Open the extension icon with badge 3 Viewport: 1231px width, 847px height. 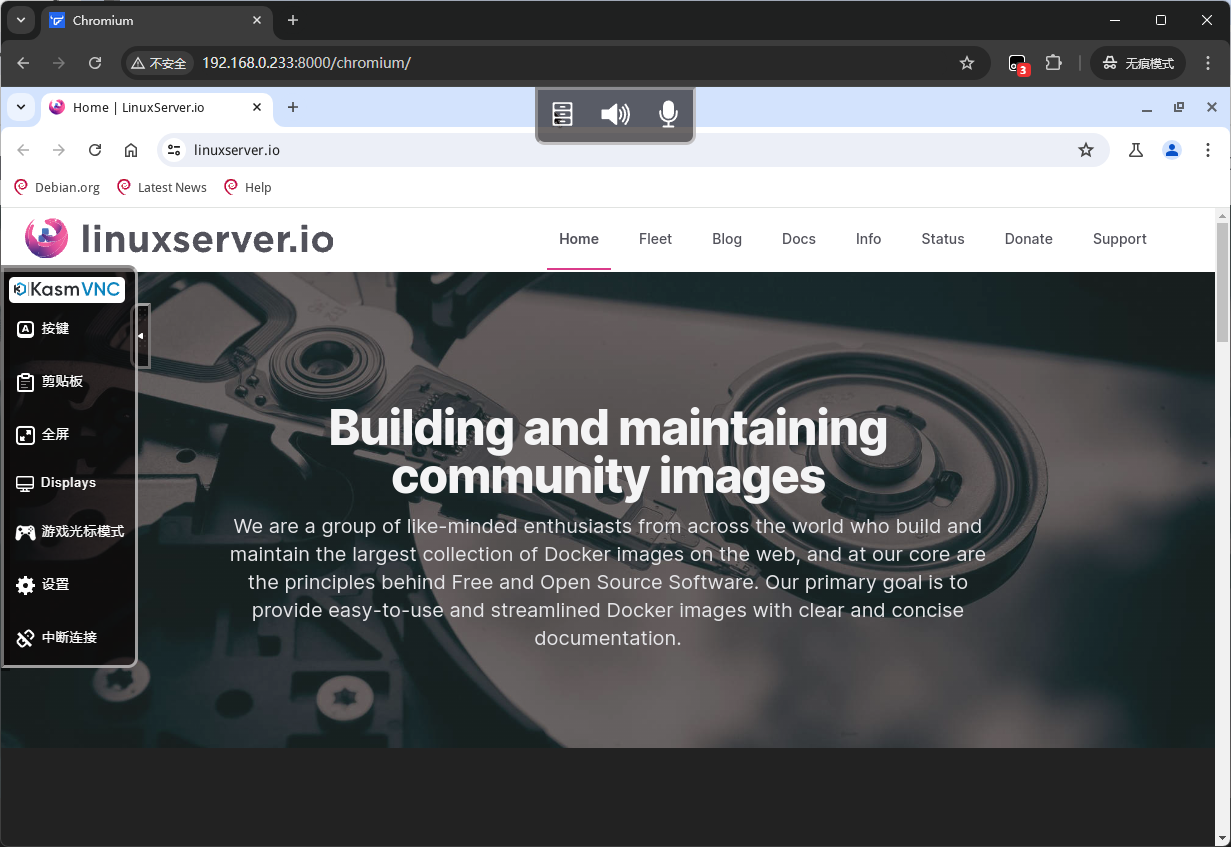coord(1017,63)
